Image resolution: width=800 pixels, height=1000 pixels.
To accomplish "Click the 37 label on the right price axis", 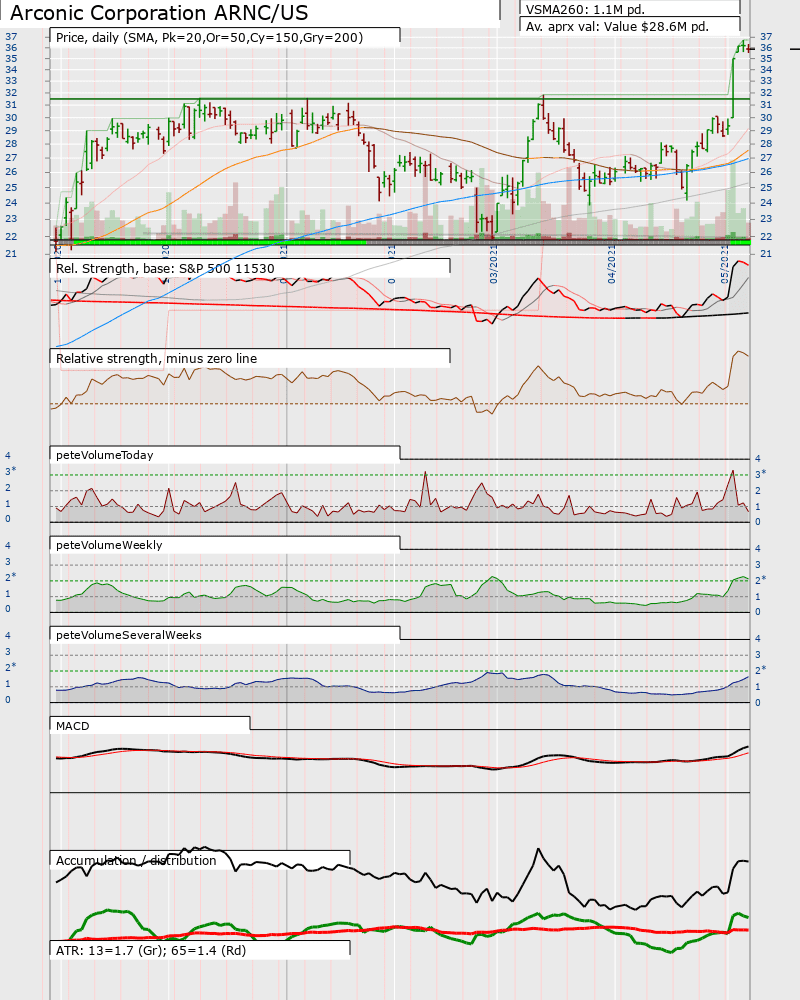I will pyautogui.click(x=766, y=36).
